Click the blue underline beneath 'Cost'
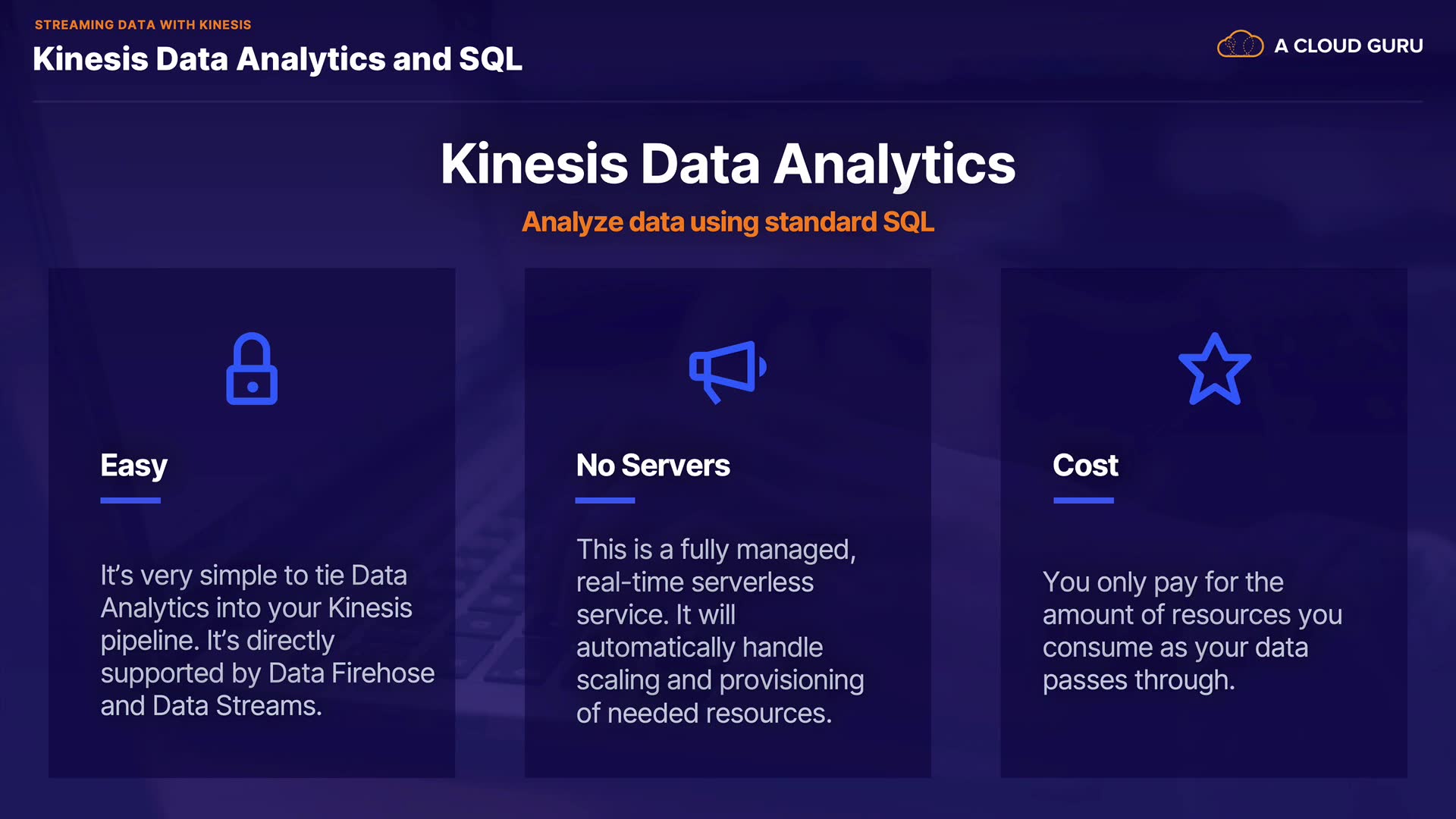Screen dimensions: 1456x819 point(1083,500)
